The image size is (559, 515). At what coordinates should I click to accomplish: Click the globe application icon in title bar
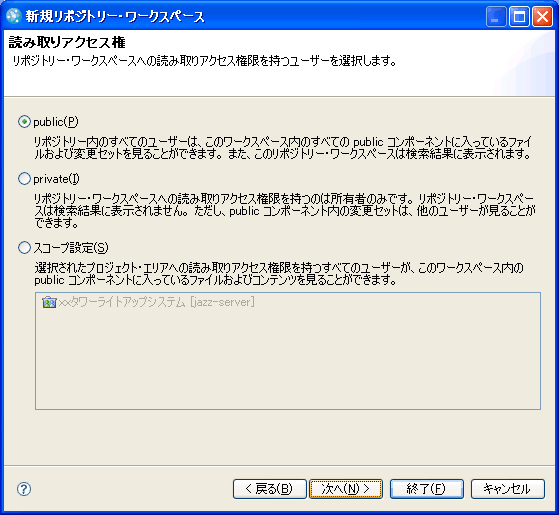click(x=14, y=16)
